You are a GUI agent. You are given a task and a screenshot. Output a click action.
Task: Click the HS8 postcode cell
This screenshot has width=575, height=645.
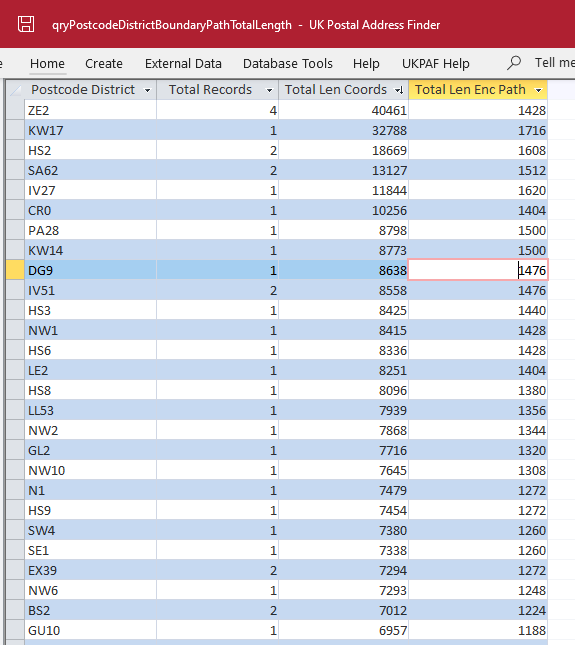pyautogui.click(x=90, y=390)
